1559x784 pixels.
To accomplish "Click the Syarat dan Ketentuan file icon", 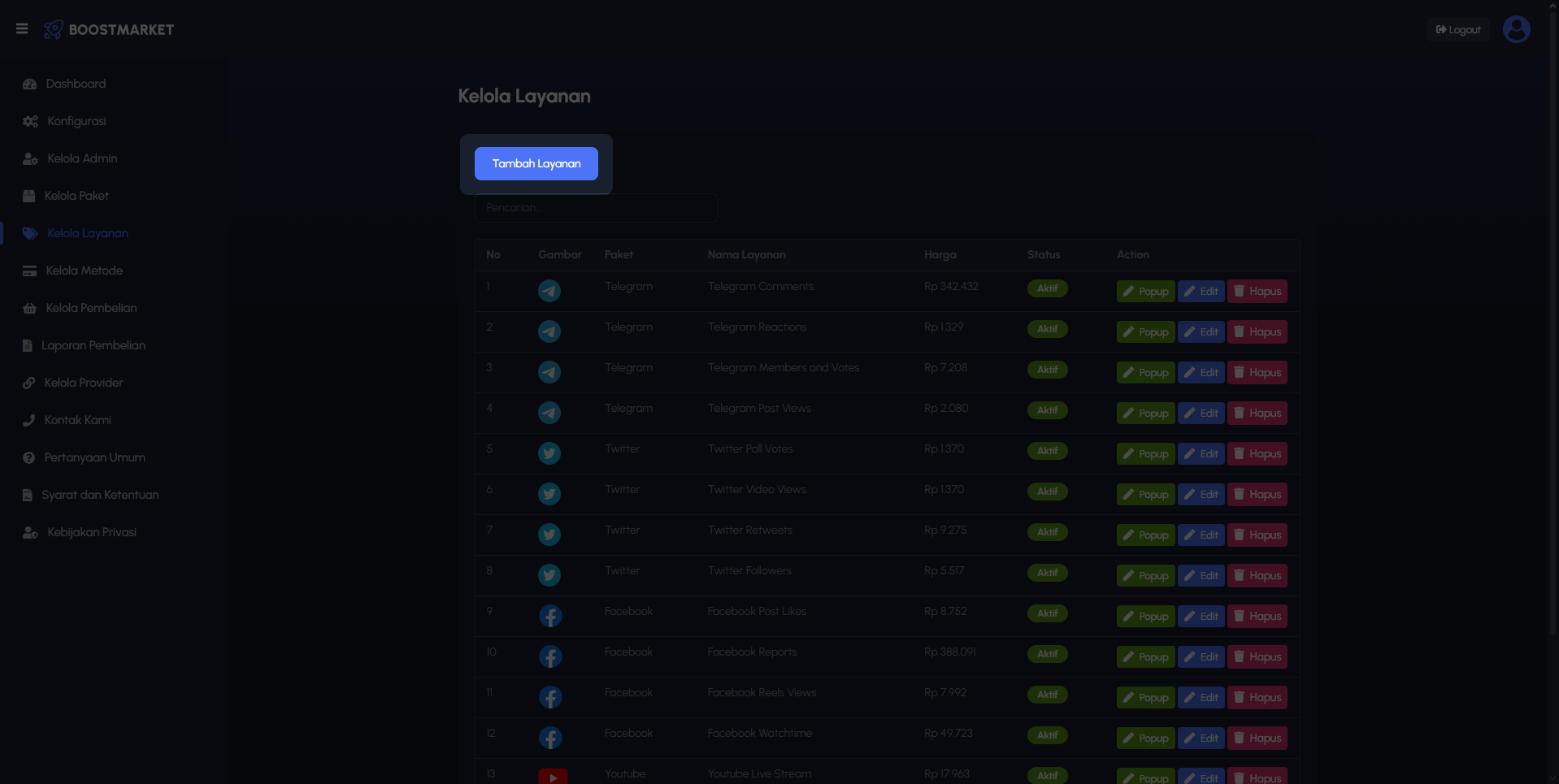I will (28, 495).
